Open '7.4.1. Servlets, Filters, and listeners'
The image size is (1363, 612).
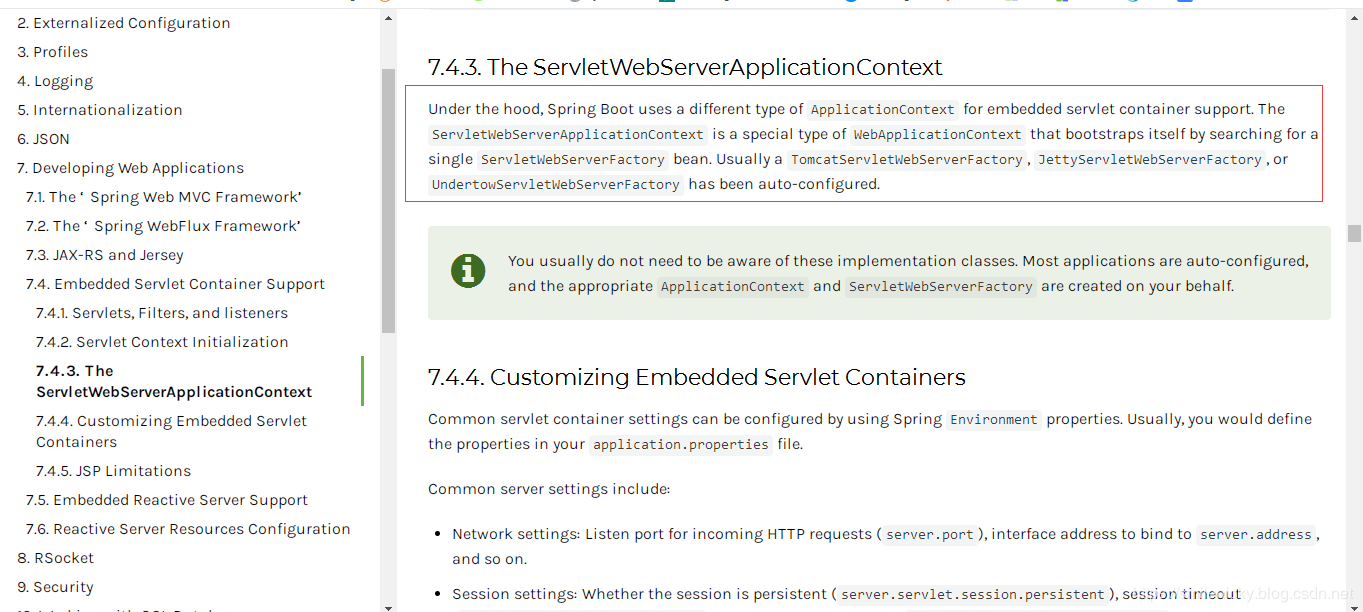[162, 313]
